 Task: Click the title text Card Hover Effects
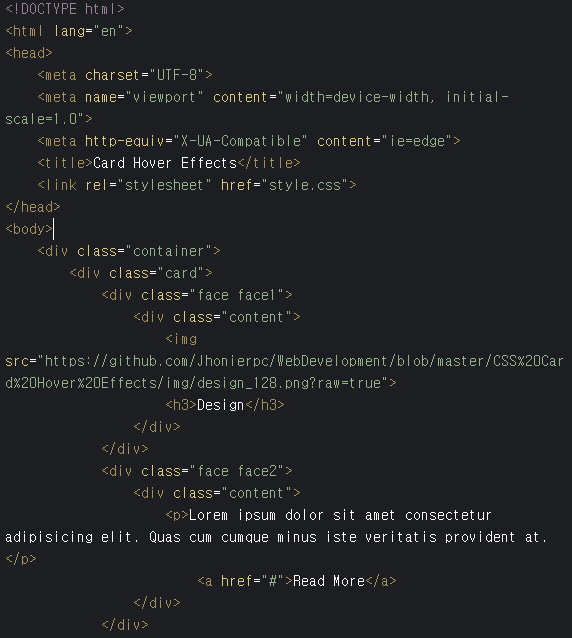[x=165, y=163]
